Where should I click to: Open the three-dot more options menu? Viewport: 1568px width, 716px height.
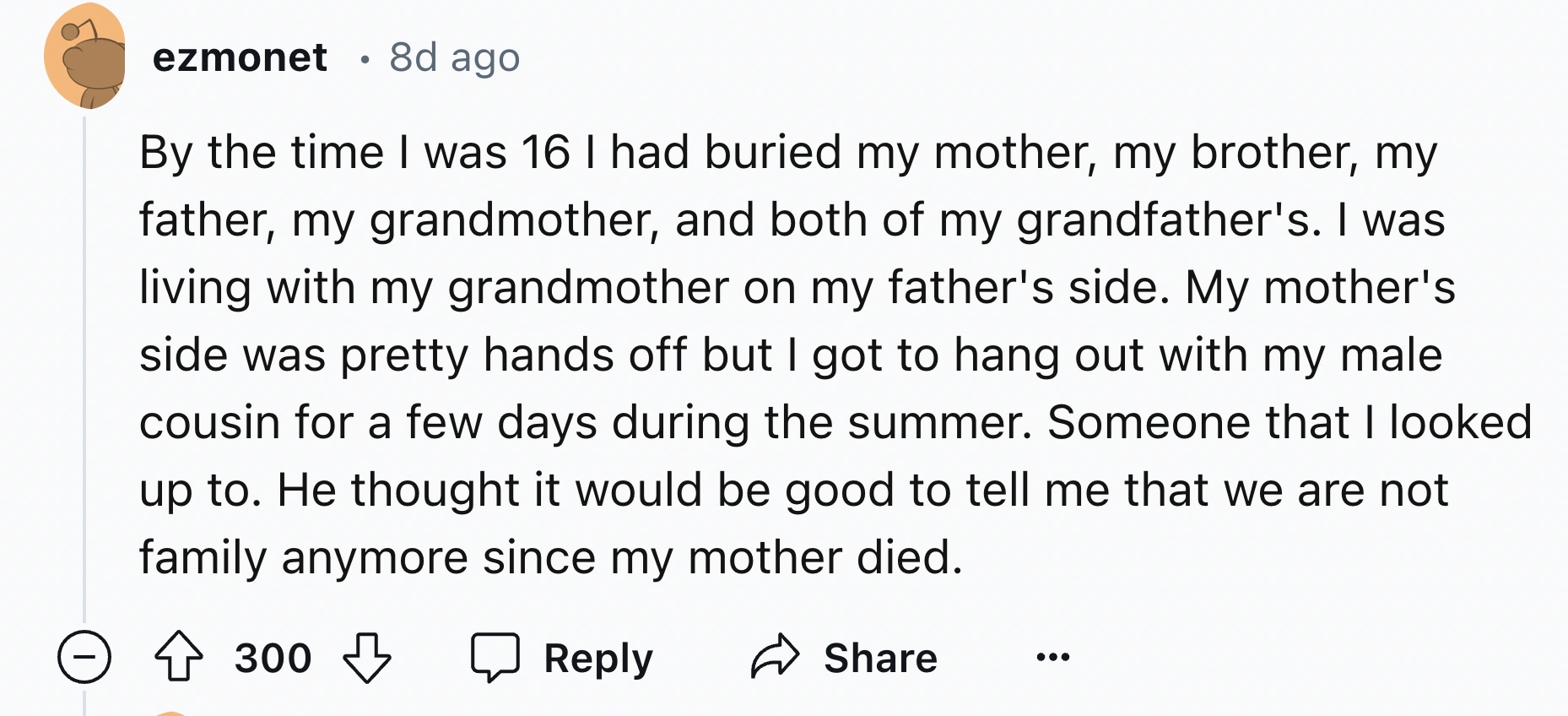coord(1052,657)
